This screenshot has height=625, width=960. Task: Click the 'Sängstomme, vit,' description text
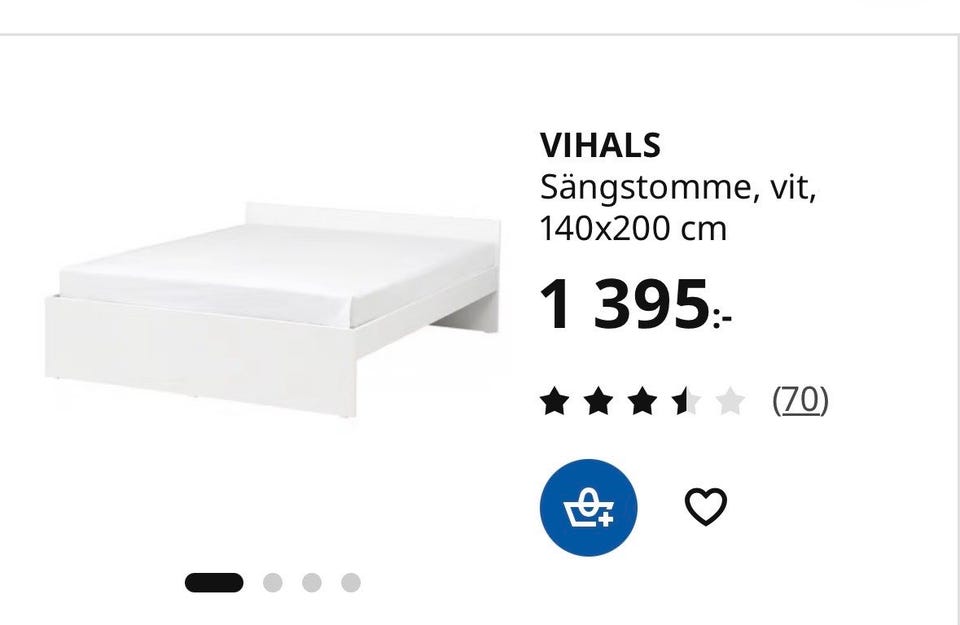pyautogui.click(x=678, y=187)
